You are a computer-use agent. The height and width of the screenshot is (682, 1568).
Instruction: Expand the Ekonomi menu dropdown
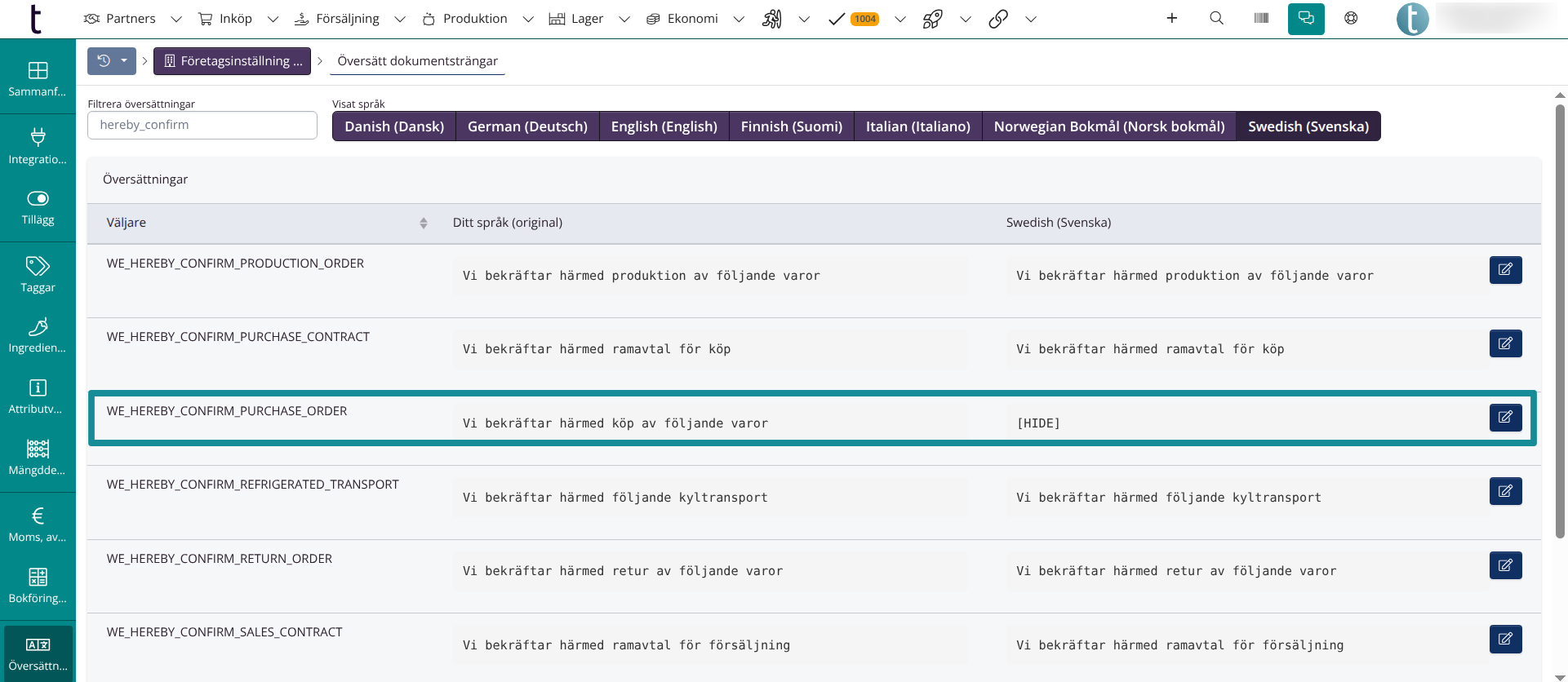pyautogui.click(x=739, y=19)
